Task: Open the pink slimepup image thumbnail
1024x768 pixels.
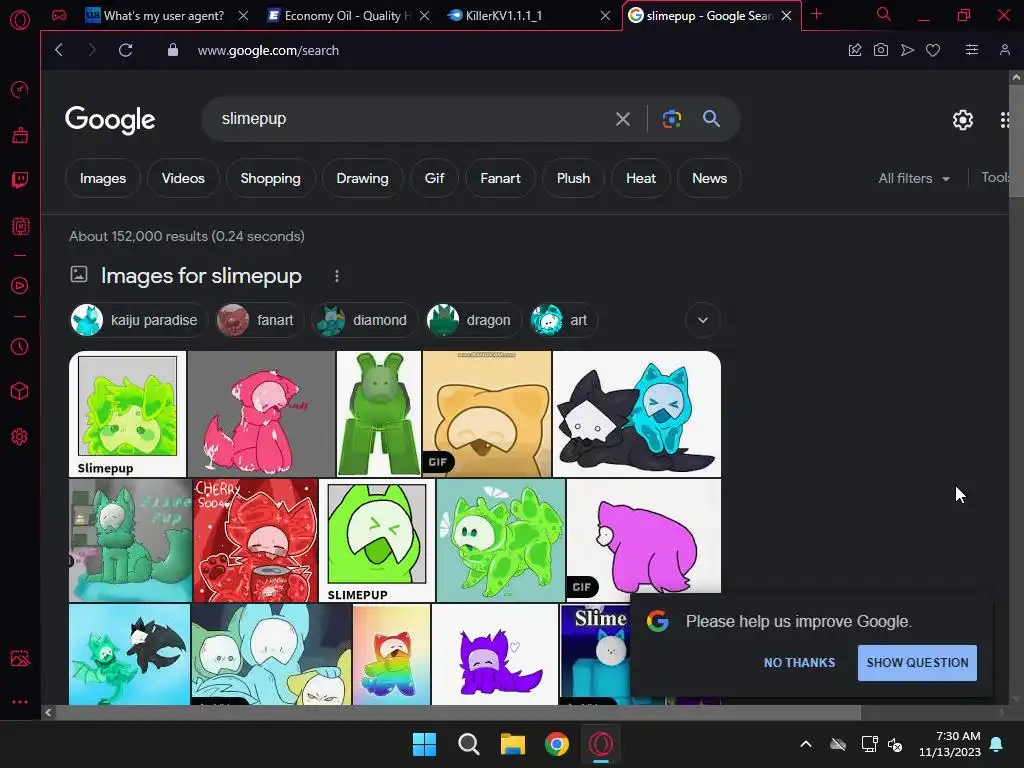Action: click(x=261, y=414)
